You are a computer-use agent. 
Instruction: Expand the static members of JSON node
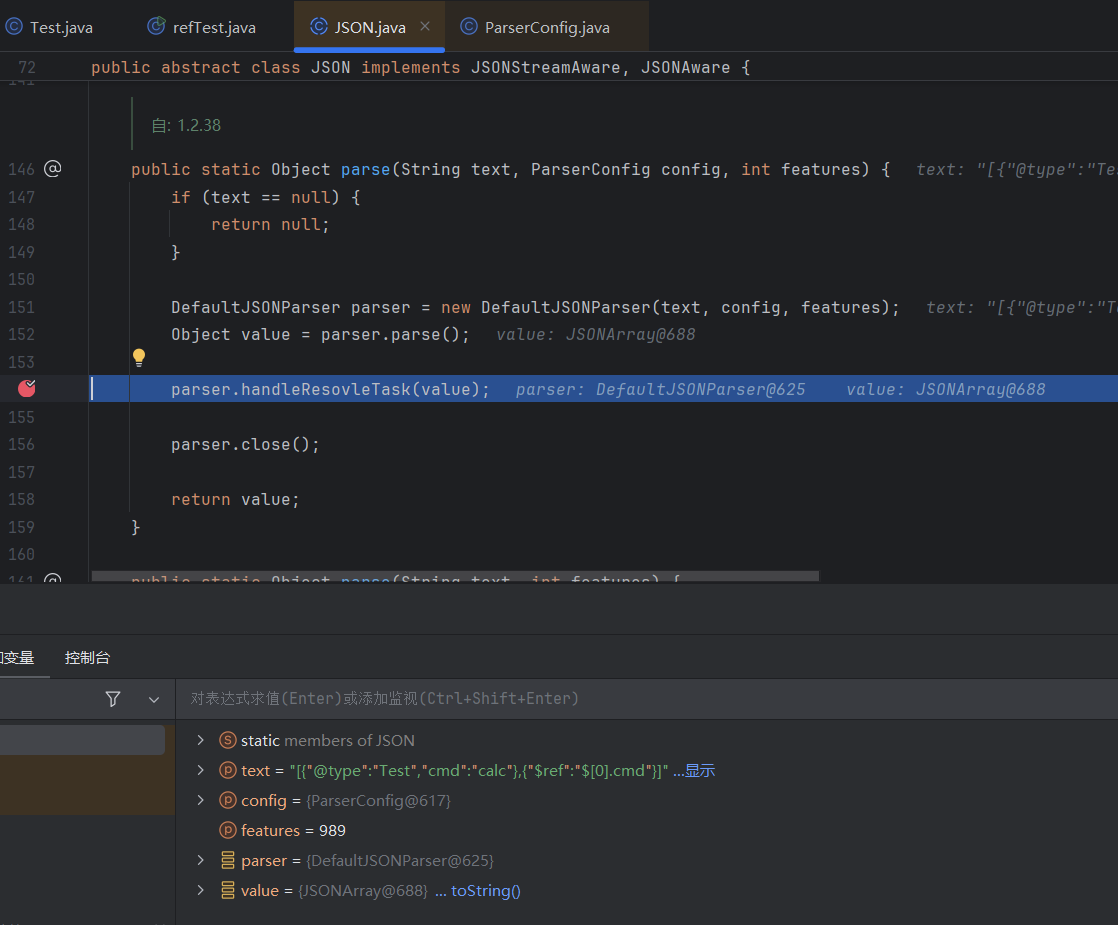coord(201,740)
